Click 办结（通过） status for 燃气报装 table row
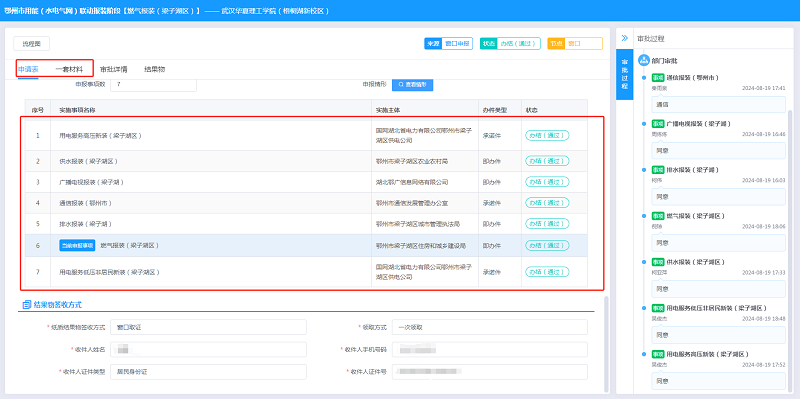 tap(547, 245)
